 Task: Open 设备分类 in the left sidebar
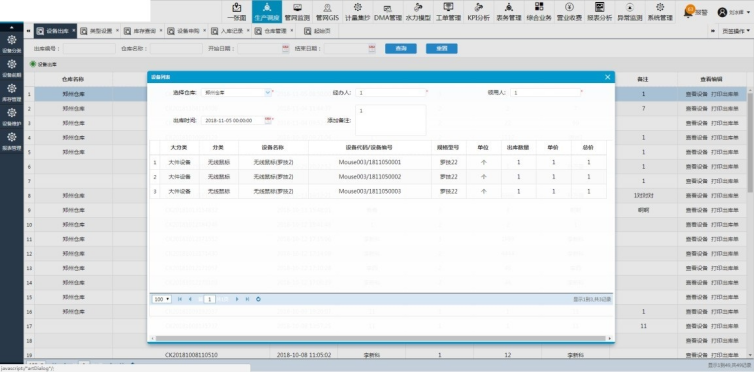(x=12, y=44)
